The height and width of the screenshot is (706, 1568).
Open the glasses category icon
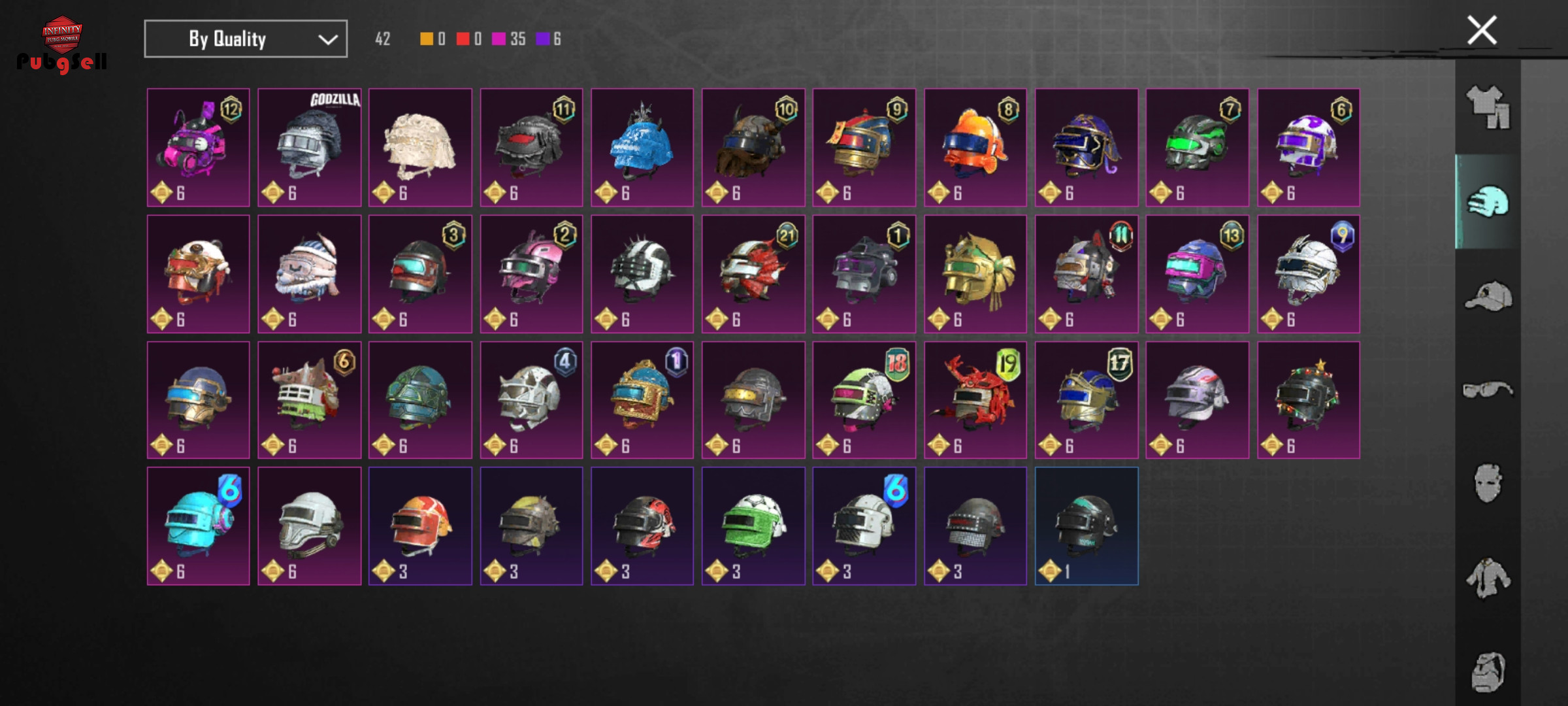1488,390
